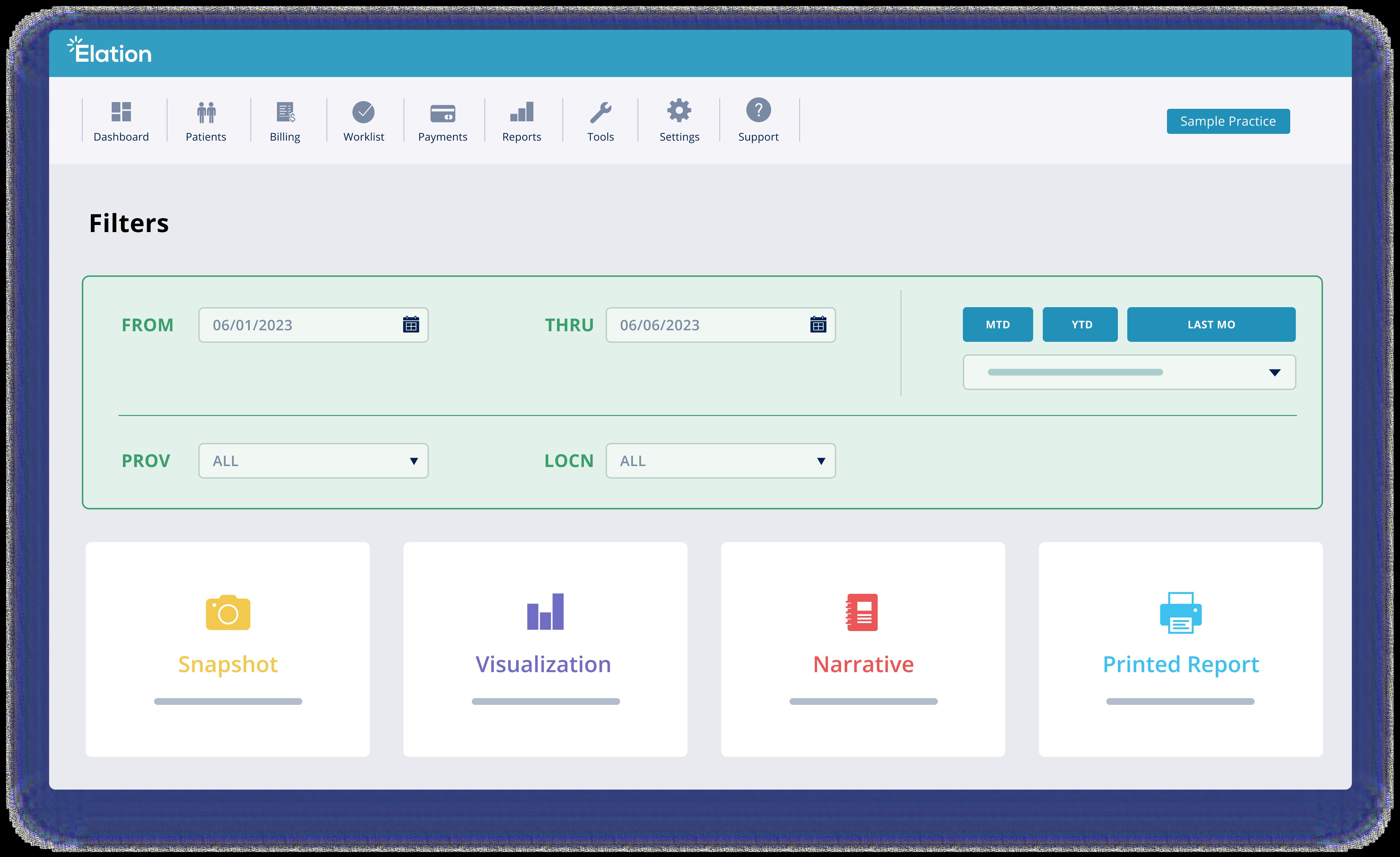Click the YTD quick range button

click(x=1080, y=325)
